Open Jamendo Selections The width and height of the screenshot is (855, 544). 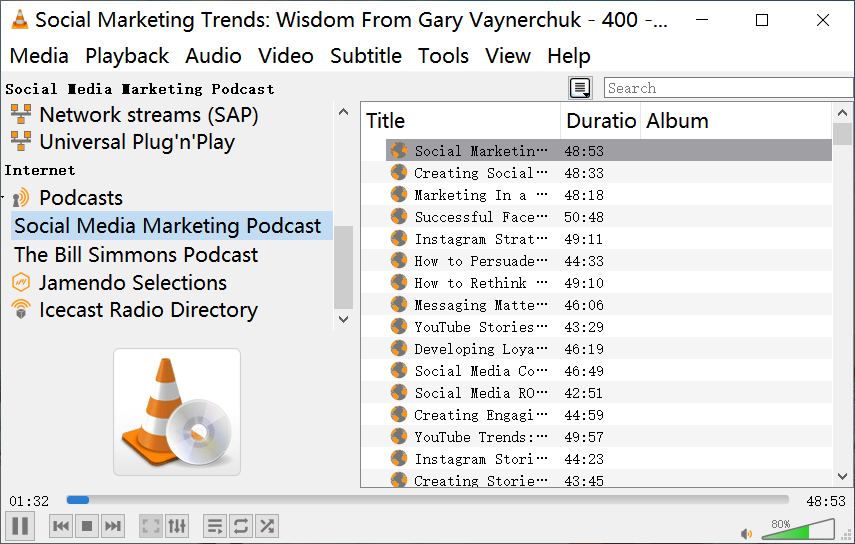pyautogui.click(x=133, y=283)
